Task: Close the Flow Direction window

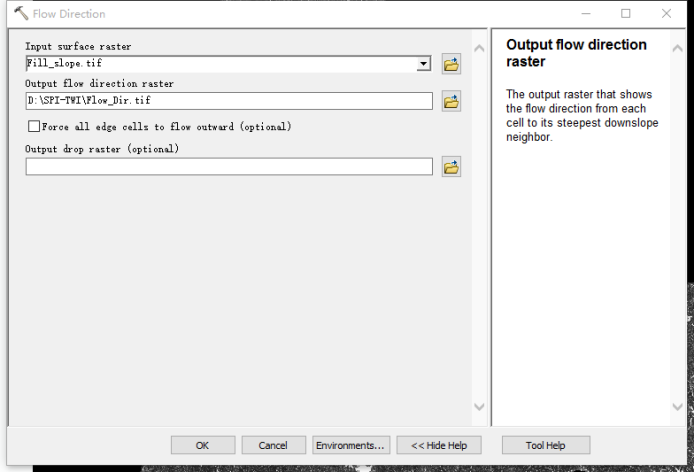Action: pyautogui.click(x=666, y=14)
